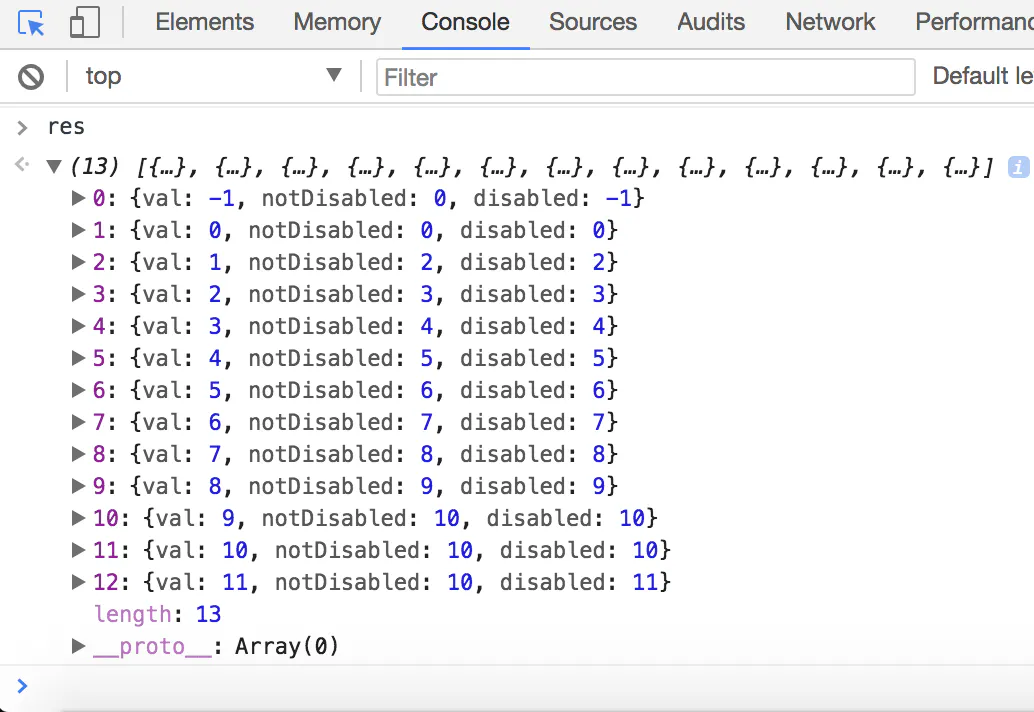Expand the __proto__ Array(0) entry
The image size is (1034, 712).
click(x=78, y=645)
